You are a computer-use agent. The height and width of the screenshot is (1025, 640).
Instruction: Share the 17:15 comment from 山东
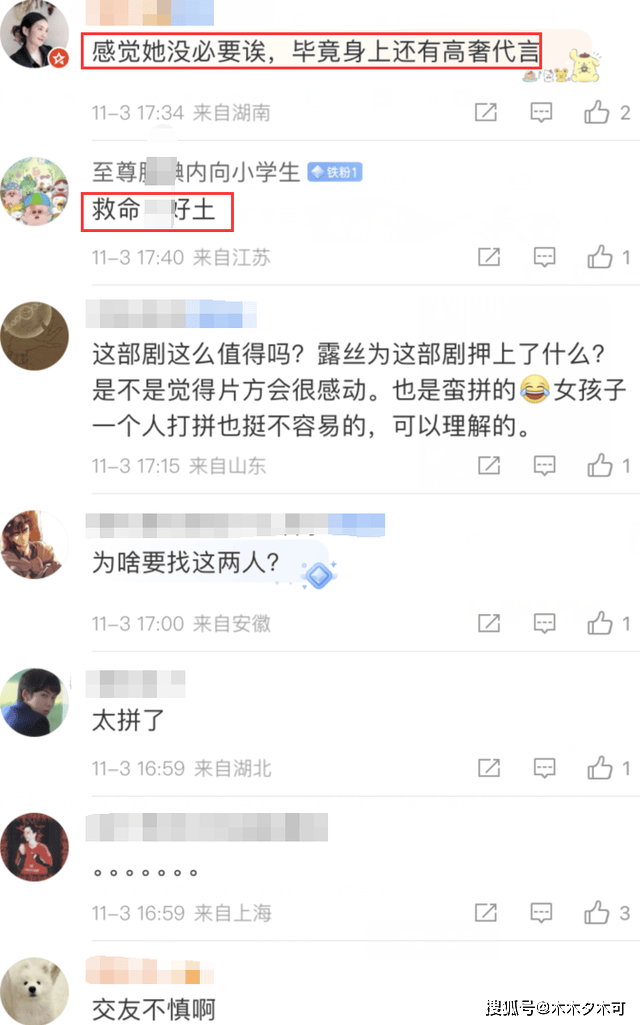point(489,465)
